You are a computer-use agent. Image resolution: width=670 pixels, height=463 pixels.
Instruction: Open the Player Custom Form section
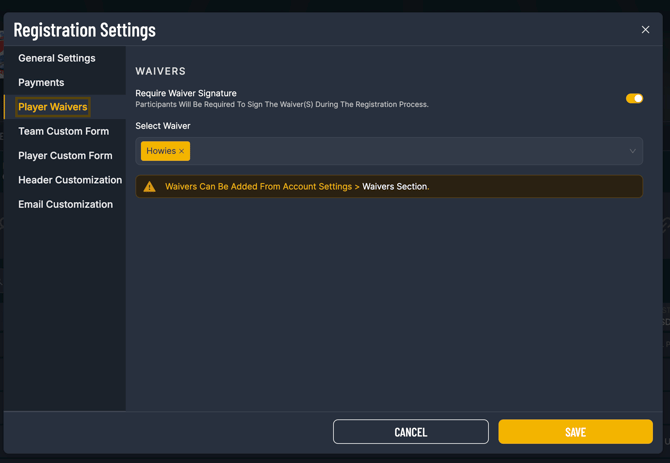point(65,156)
